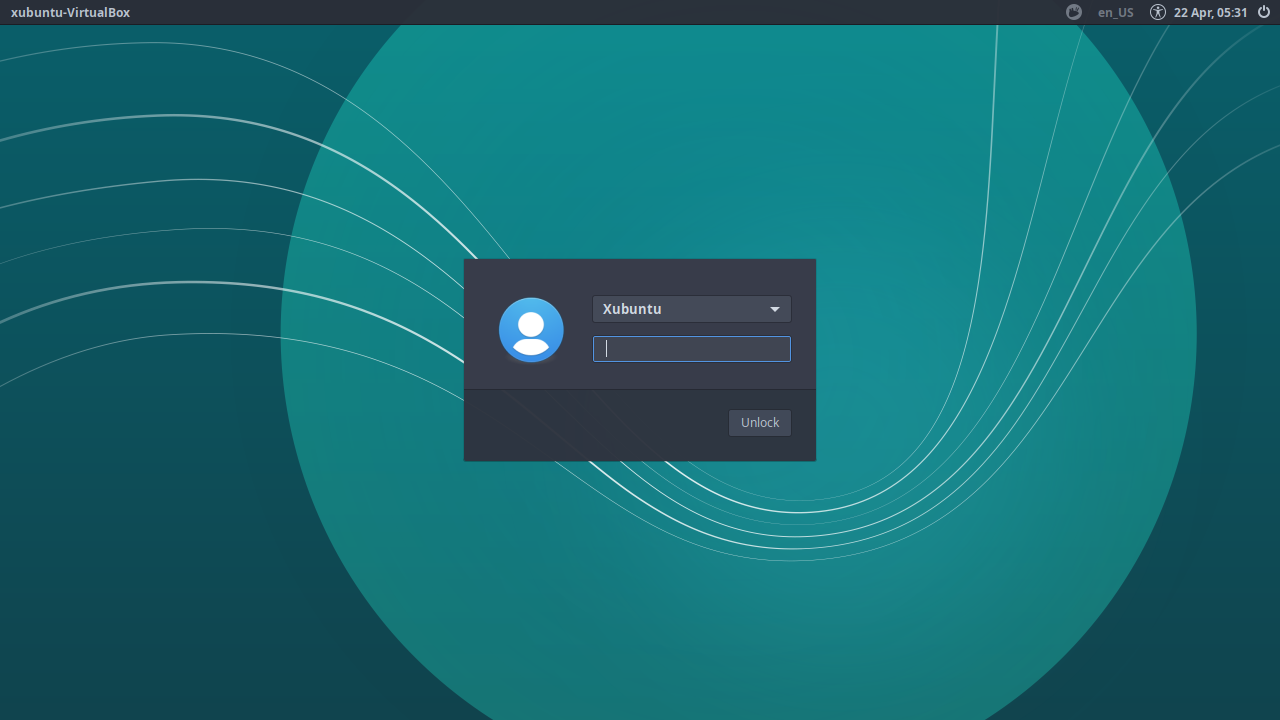The image size is (1280, 720).
Task: Open the Onboard on-screen keyboard indicator
Action: pyautogui.click(x=1072, y=12)
